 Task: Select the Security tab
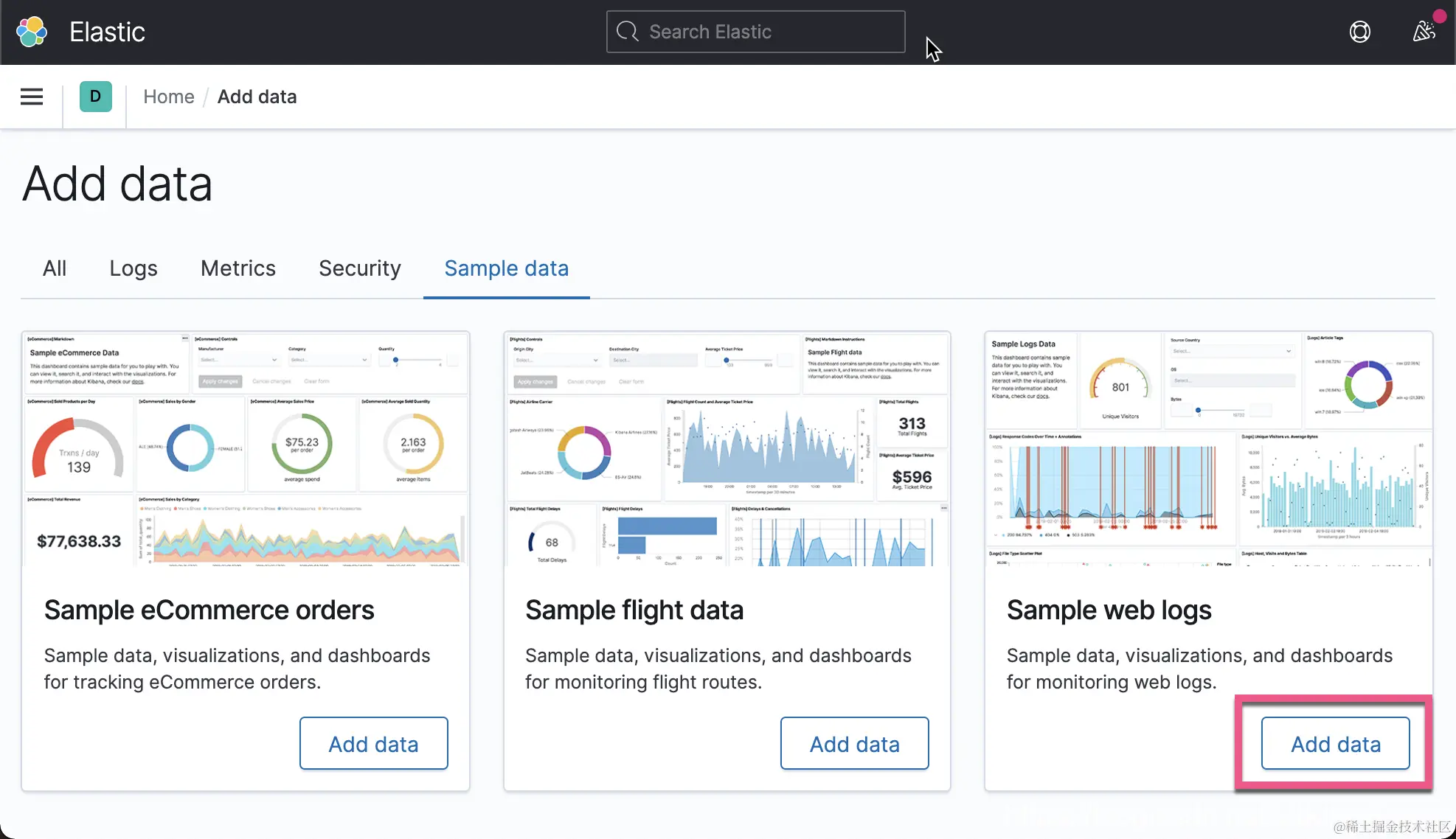coord(360,268)
